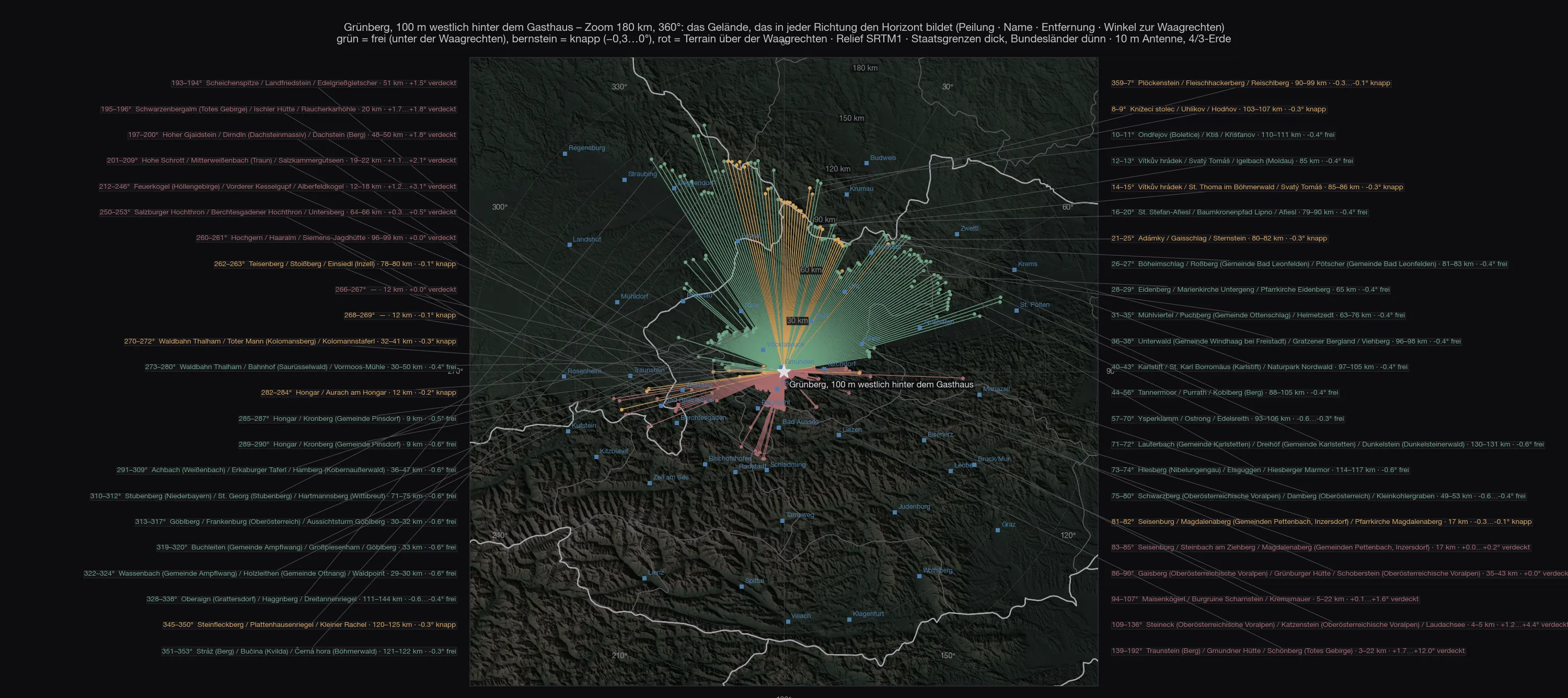The height and width of the screenshot is (698, 1568).
Task: Select the Graz city label
Action: click(1009, 524)
